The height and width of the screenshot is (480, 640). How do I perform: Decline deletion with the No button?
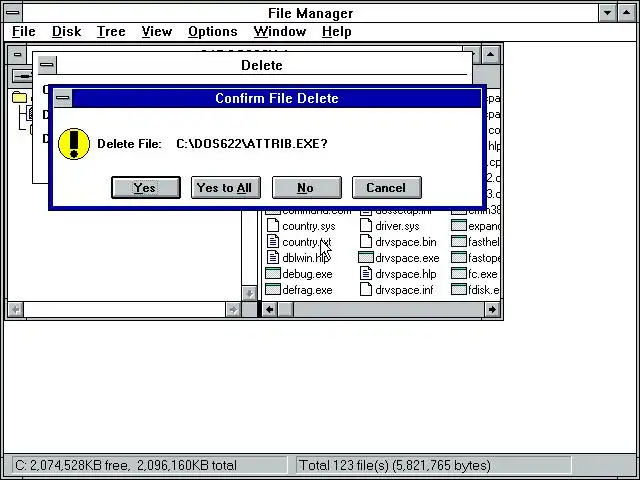pyautogui.click(x=307, y=188)
